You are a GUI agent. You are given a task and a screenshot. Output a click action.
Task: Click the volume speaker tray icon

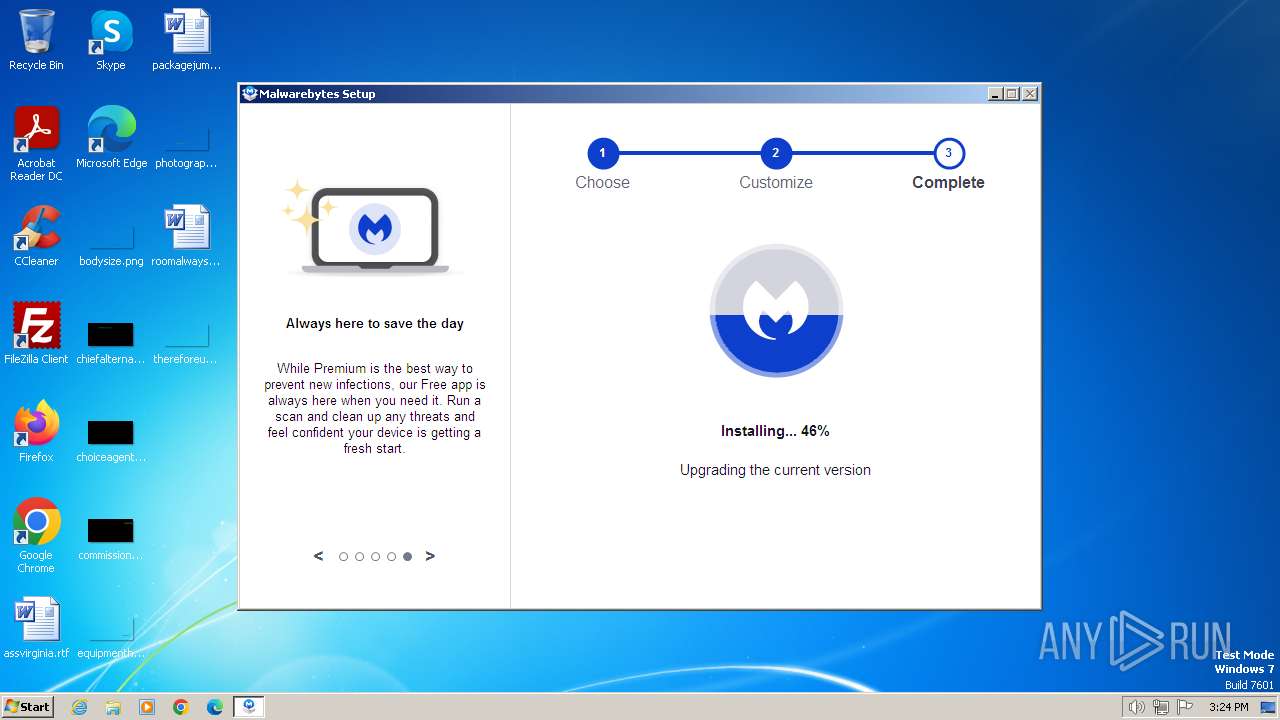click(1137, 707)
